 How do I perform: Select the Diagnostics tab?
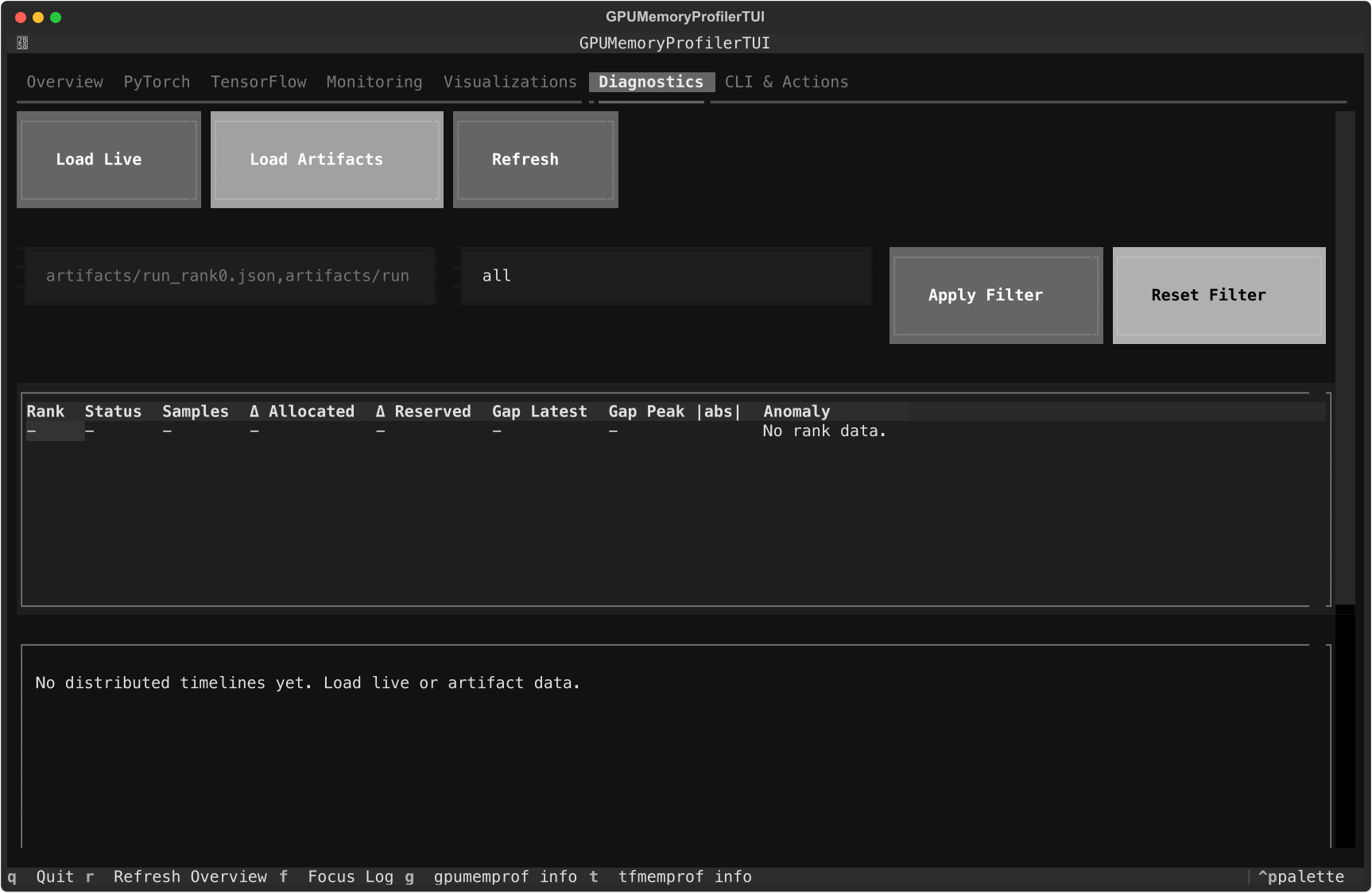pos(651,82)
